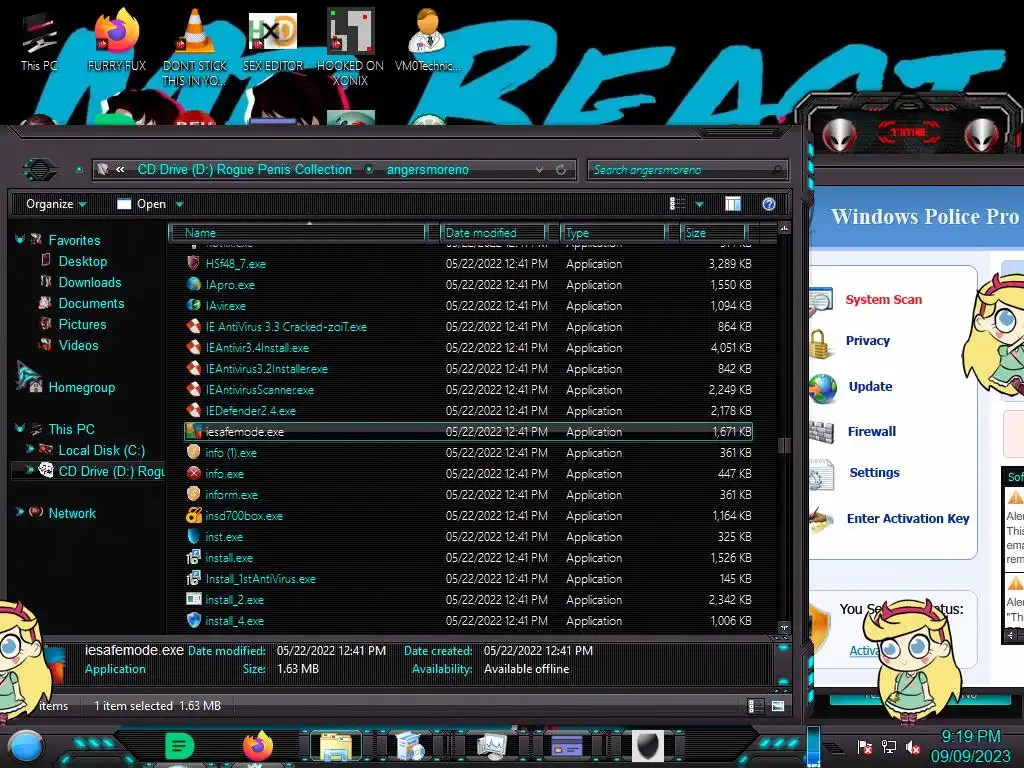Click the info.exe red X file icon

pos(193,473)
